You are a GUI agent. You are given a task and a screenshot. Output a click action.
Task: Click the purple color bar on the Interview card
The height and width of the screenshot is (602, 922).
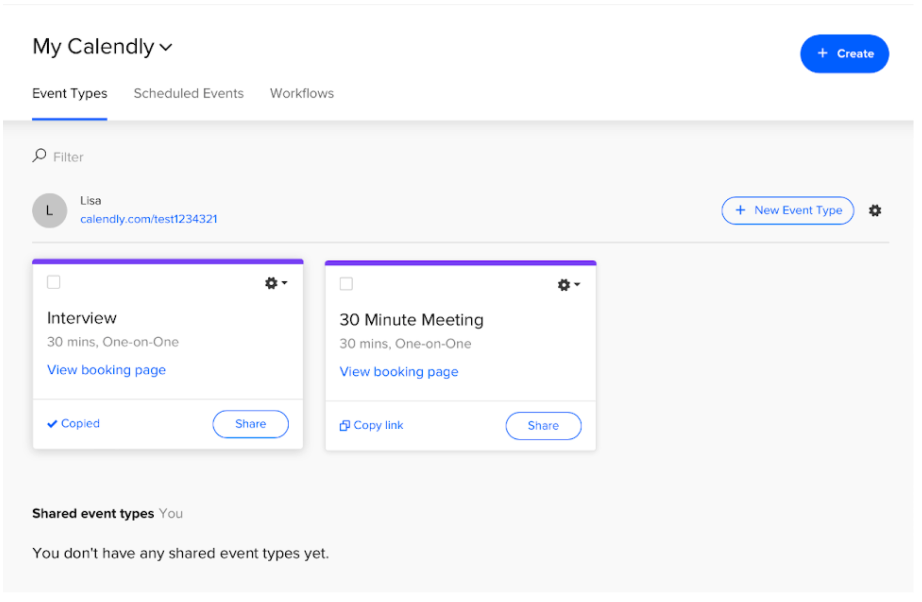click(x=168, y=261)
